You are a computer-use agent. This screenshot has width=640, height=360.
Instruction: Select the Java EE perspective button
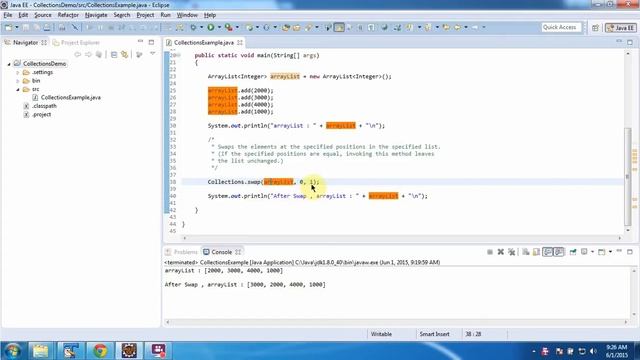click(620, 28)
